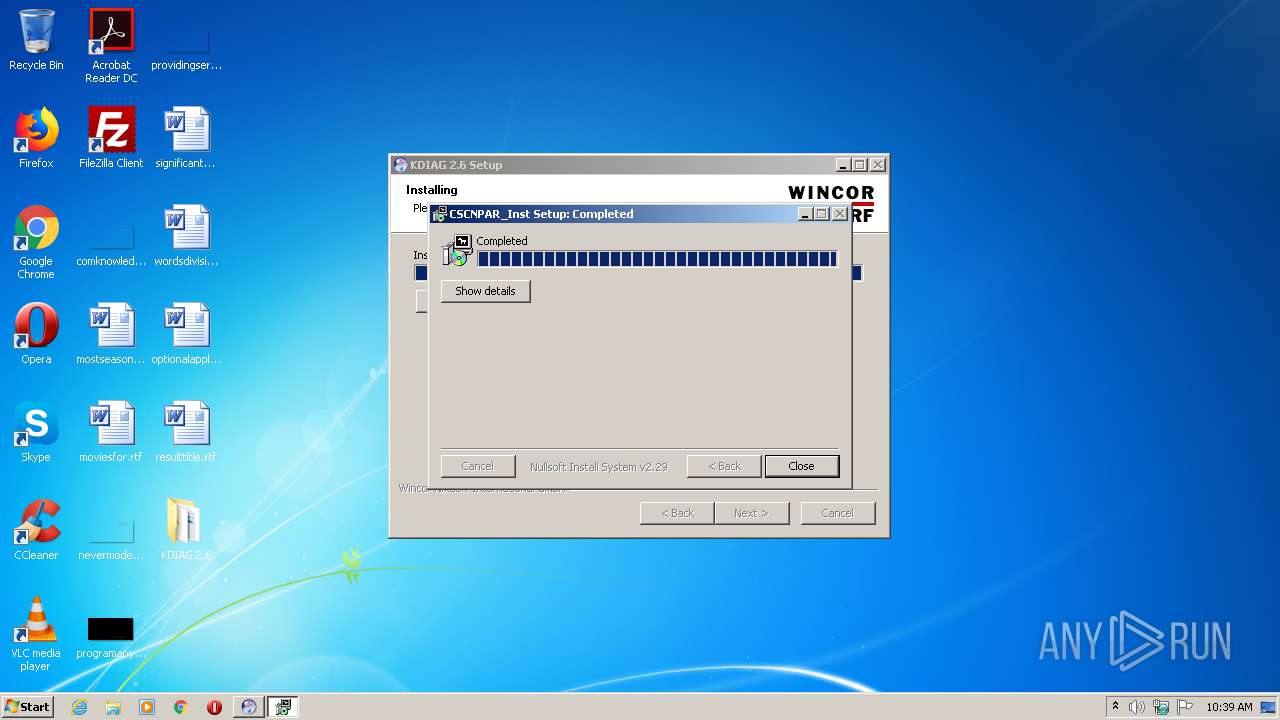
Task: Click the Completed status label
Action: [x=502, y=241]
